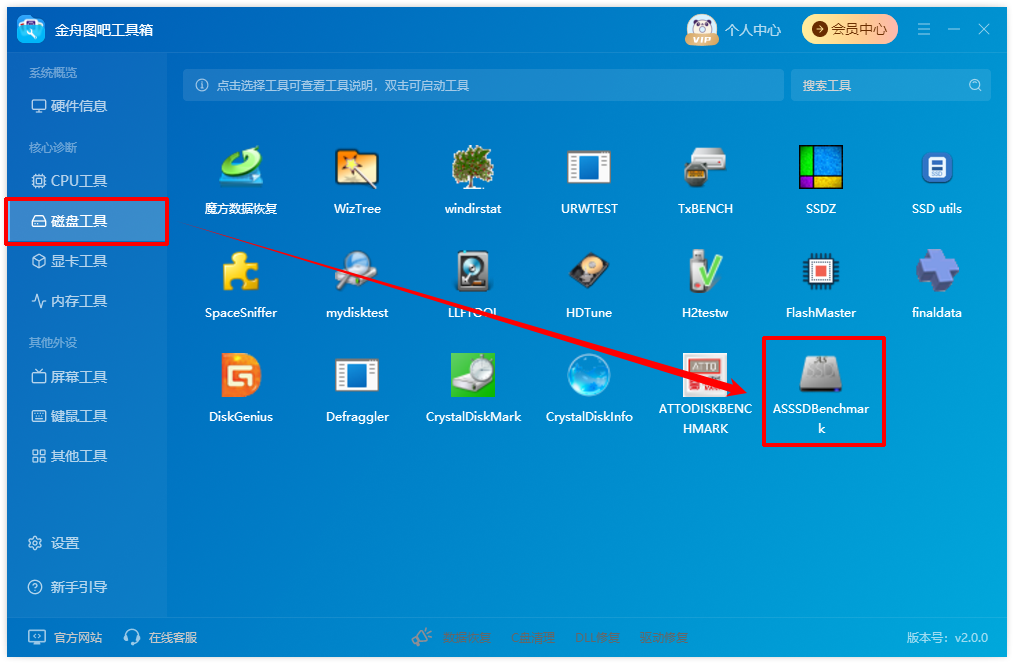
Task: Open the 新手引导 guide
Action: click(x=67, y=587)
